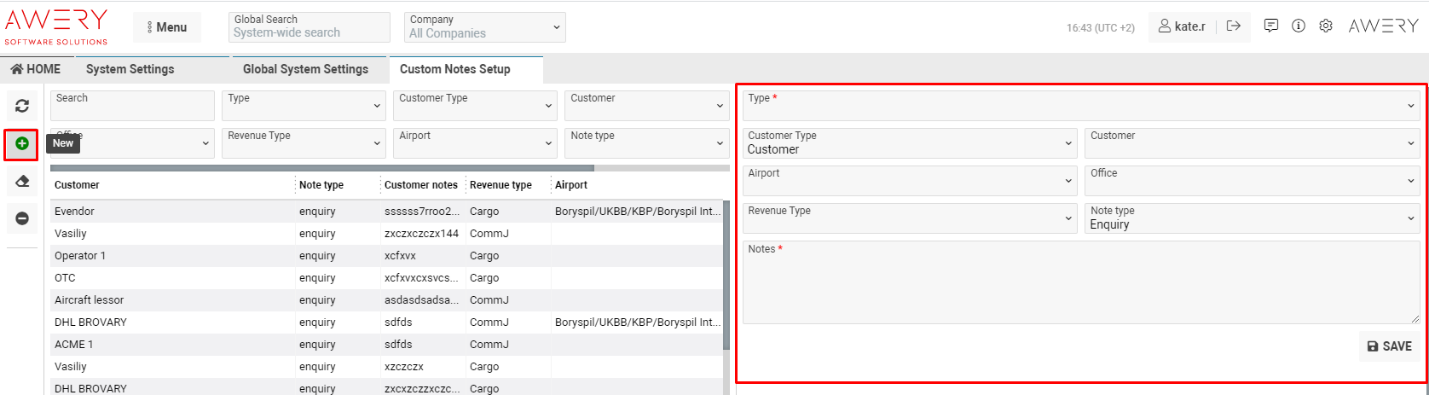
Task: Click the Customer notes column header
Action: coord(421,185)
